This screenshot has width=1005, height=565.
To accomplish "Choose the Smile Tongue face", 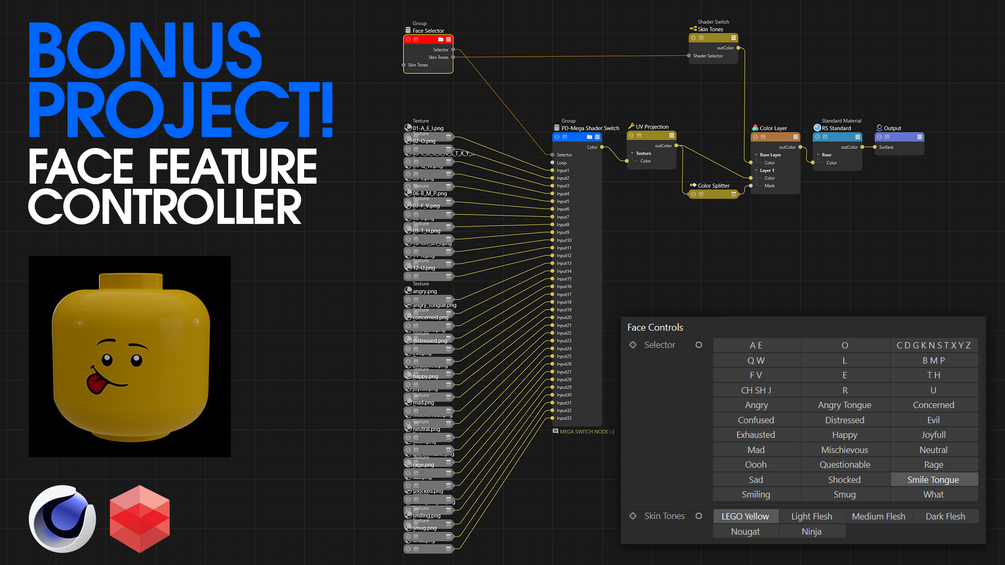I will (934, 479).
